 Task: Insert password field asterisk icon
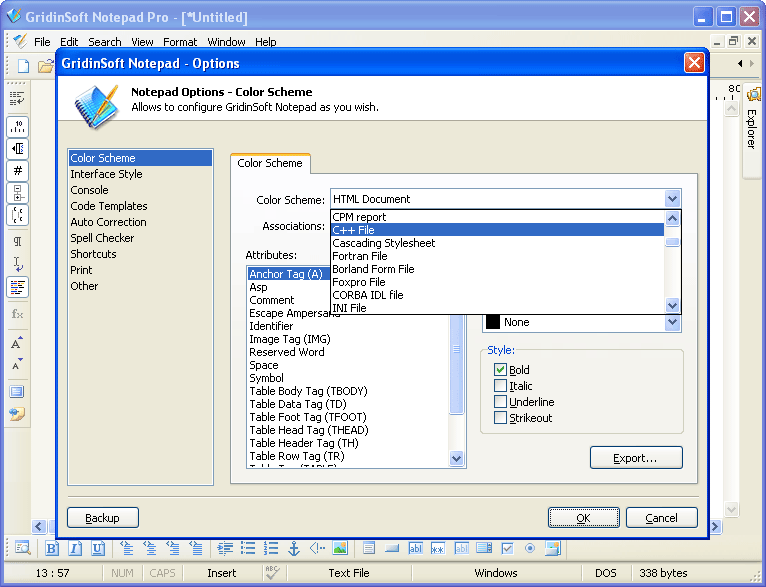pos(438,549)
